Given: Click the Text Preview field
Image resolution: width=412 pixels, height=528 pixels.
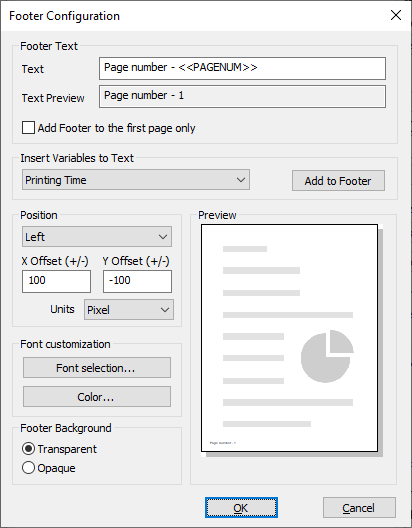Looking at the screenshot, I should coord(242,97).
